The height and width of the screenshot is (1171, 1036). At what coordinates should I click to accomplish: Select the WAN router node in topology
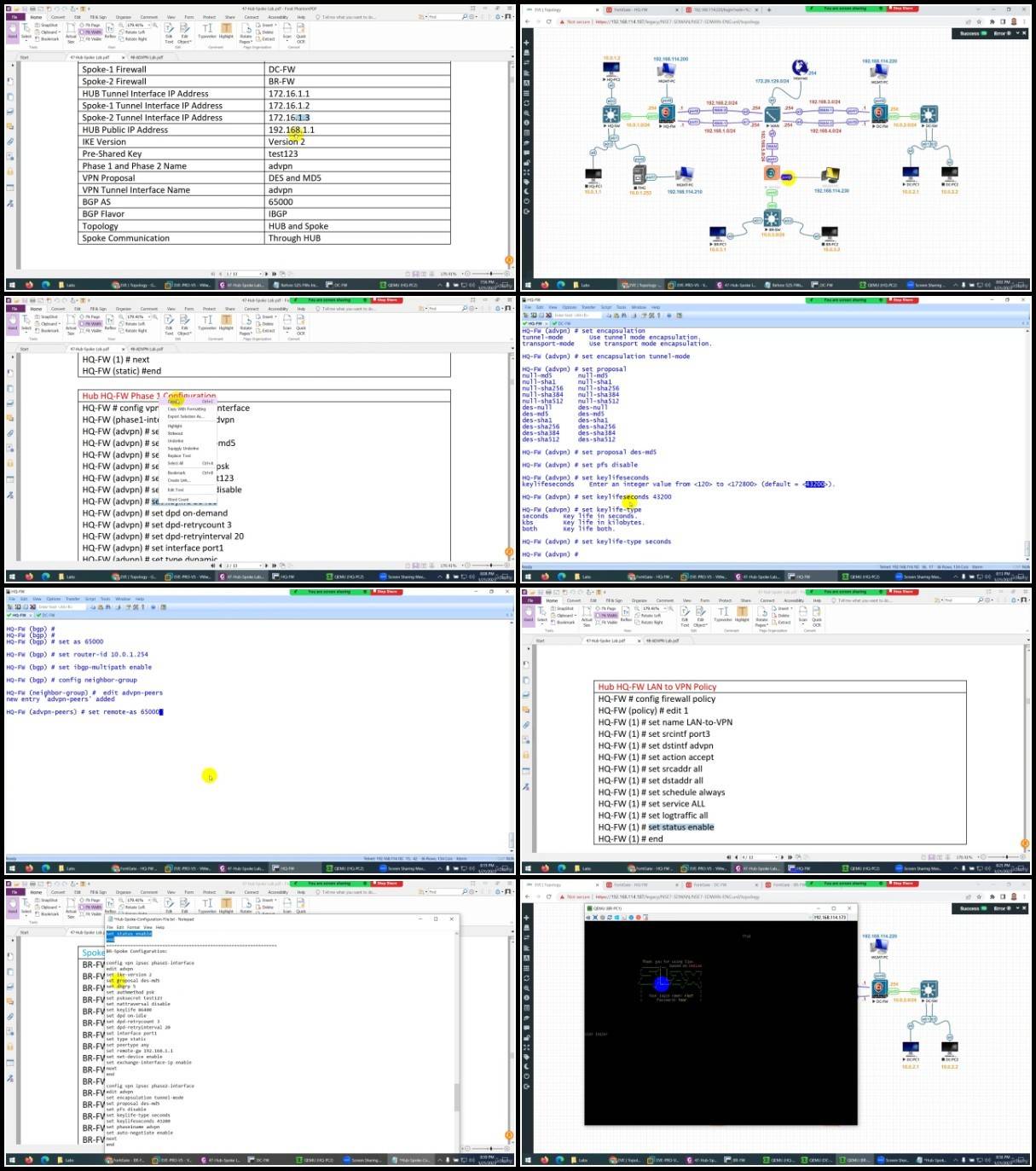tap(772, 115)
